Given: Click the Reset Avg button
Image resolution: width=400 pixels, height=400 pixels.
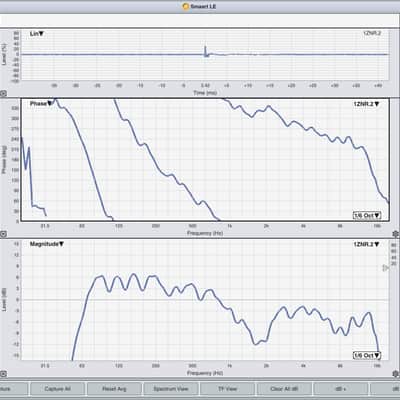Looking at the screenshot, I should point(114,389).
